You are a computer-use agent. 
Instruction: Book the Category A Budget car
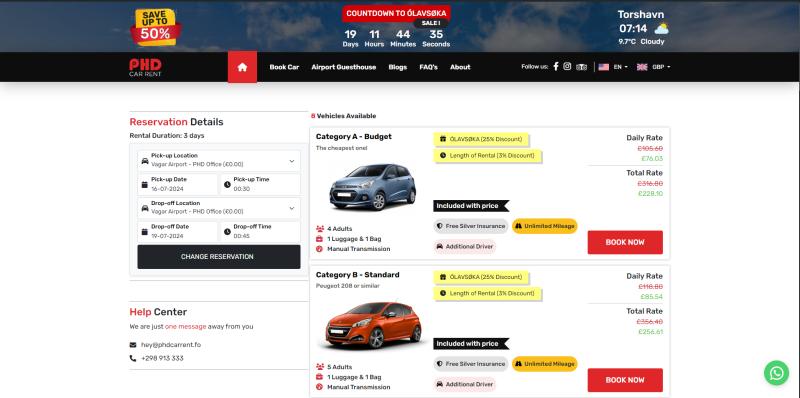pyautogui.click(x=625, y=242)
